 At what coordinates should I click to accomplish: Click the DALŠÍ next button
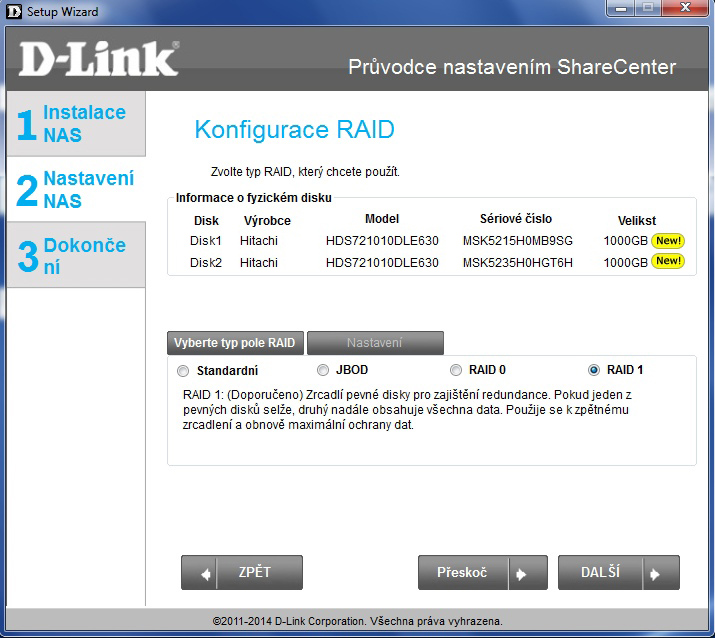coord(619,572)
